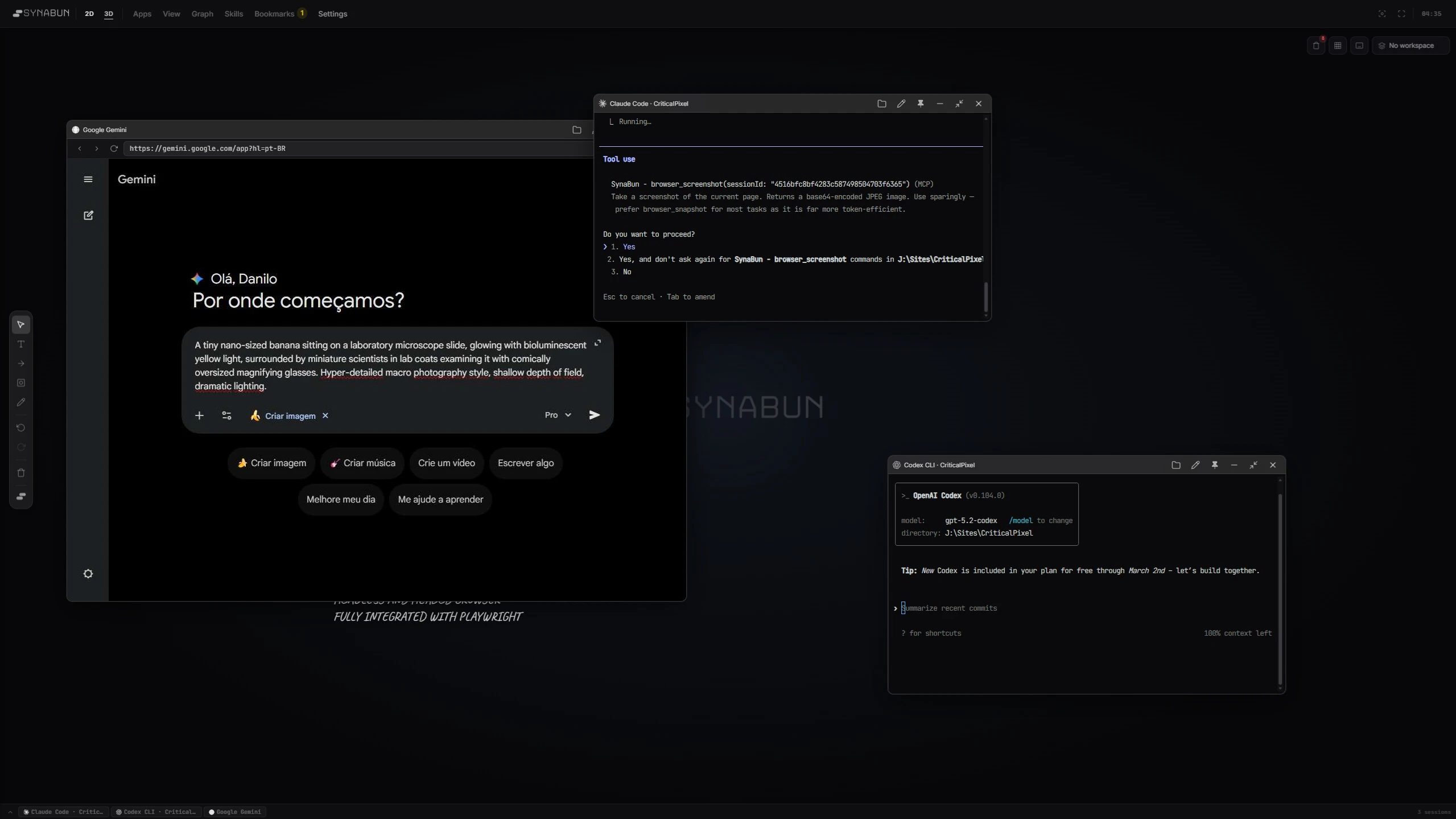Switch to the 3D view tab
Viewport: 1456px width, 819px height.
coord(109,14)
